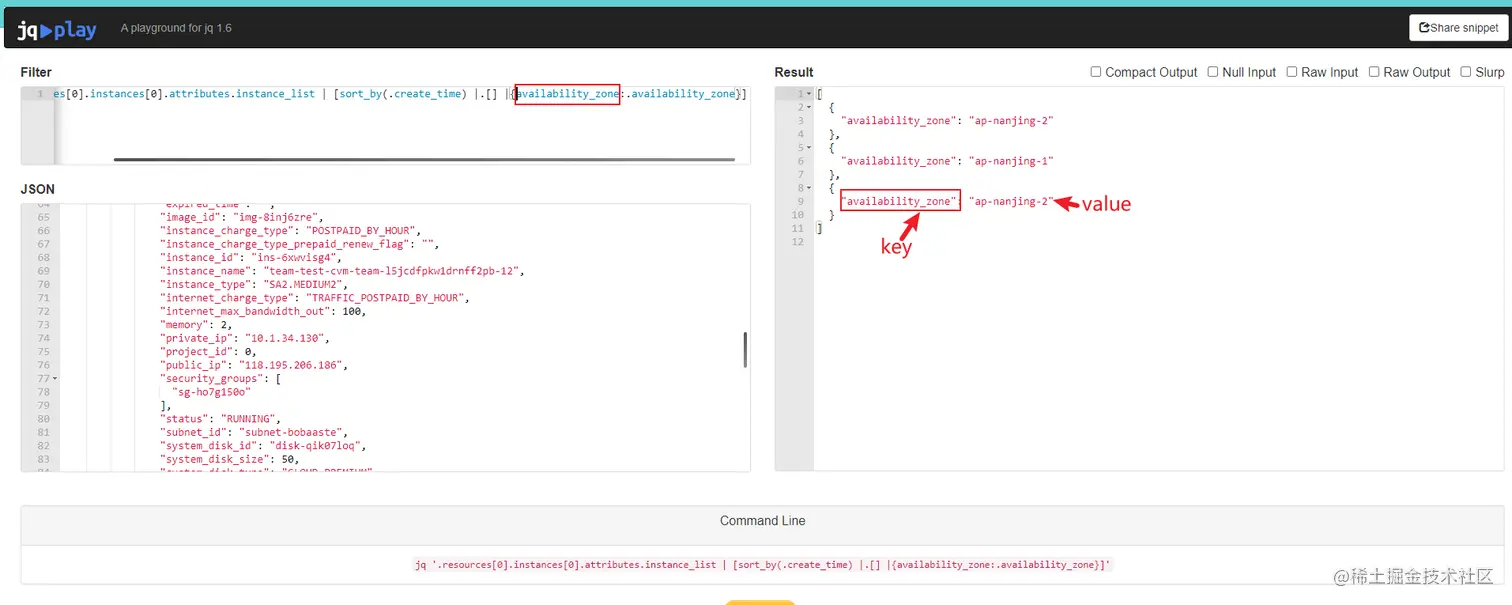Click "A playground for jq 1.6" text

point(176,28)
